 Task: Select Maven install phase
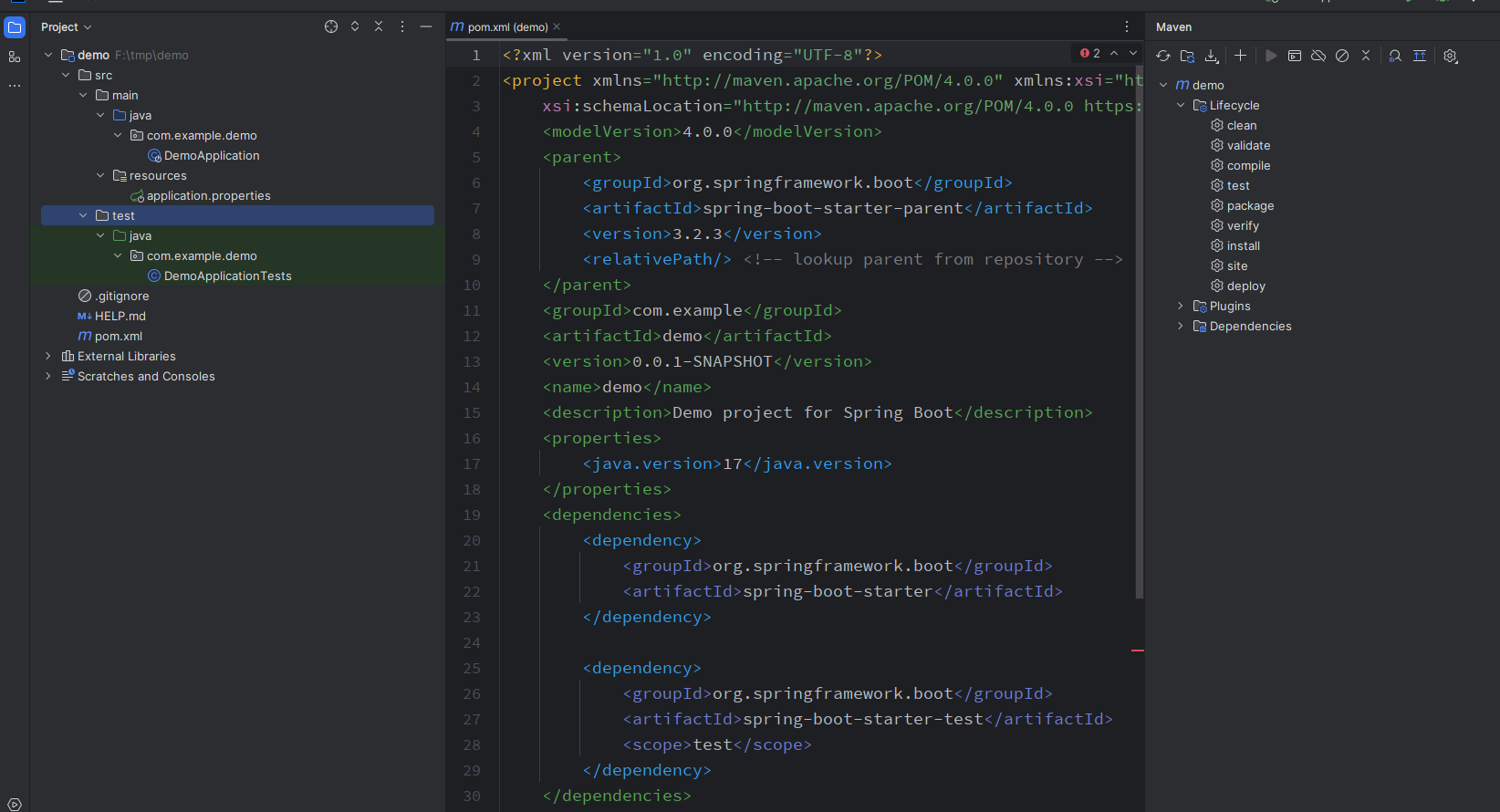click(1244, 245)
